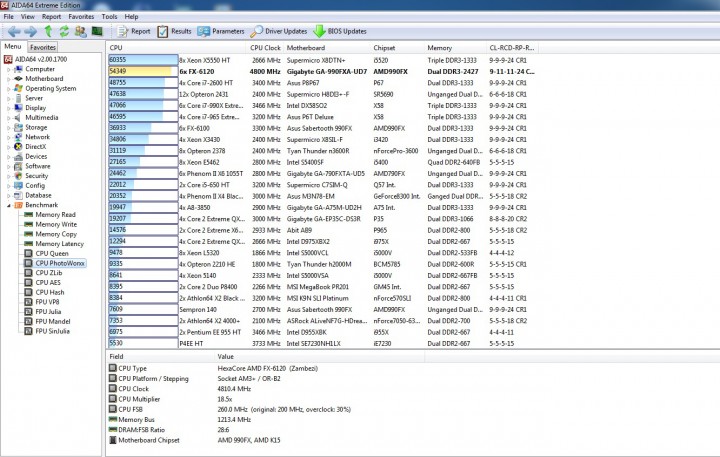Image resolution: width=720 pixels, height=457 pixels.
Task: Click the 60355 score bar
Action: pyautogui.click(x=143, y=60)
